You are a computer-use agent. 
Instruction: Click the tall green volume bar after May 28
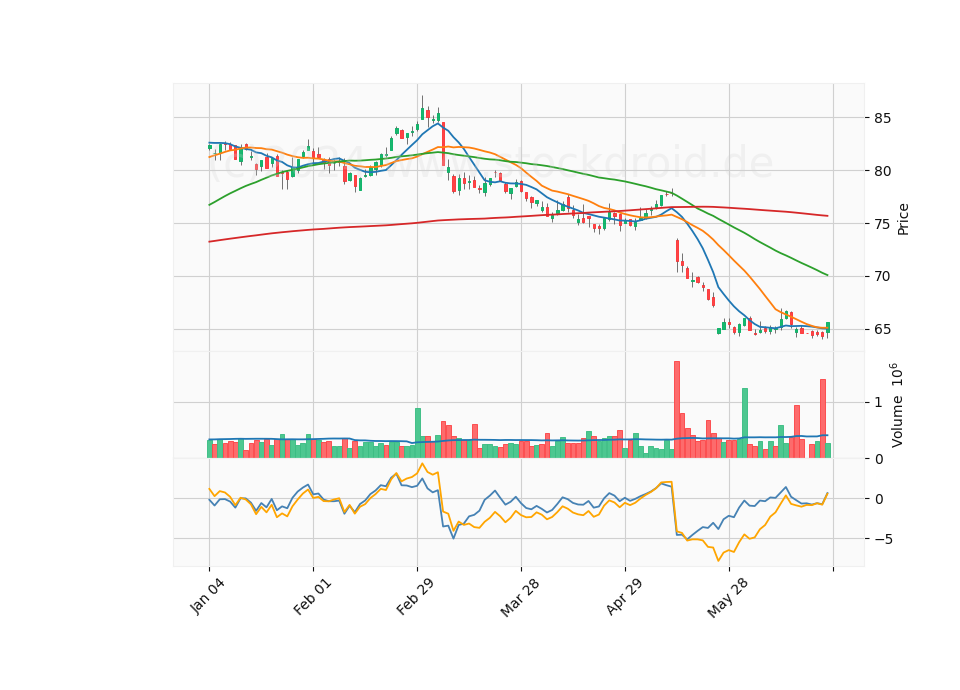tap(744, 423)
